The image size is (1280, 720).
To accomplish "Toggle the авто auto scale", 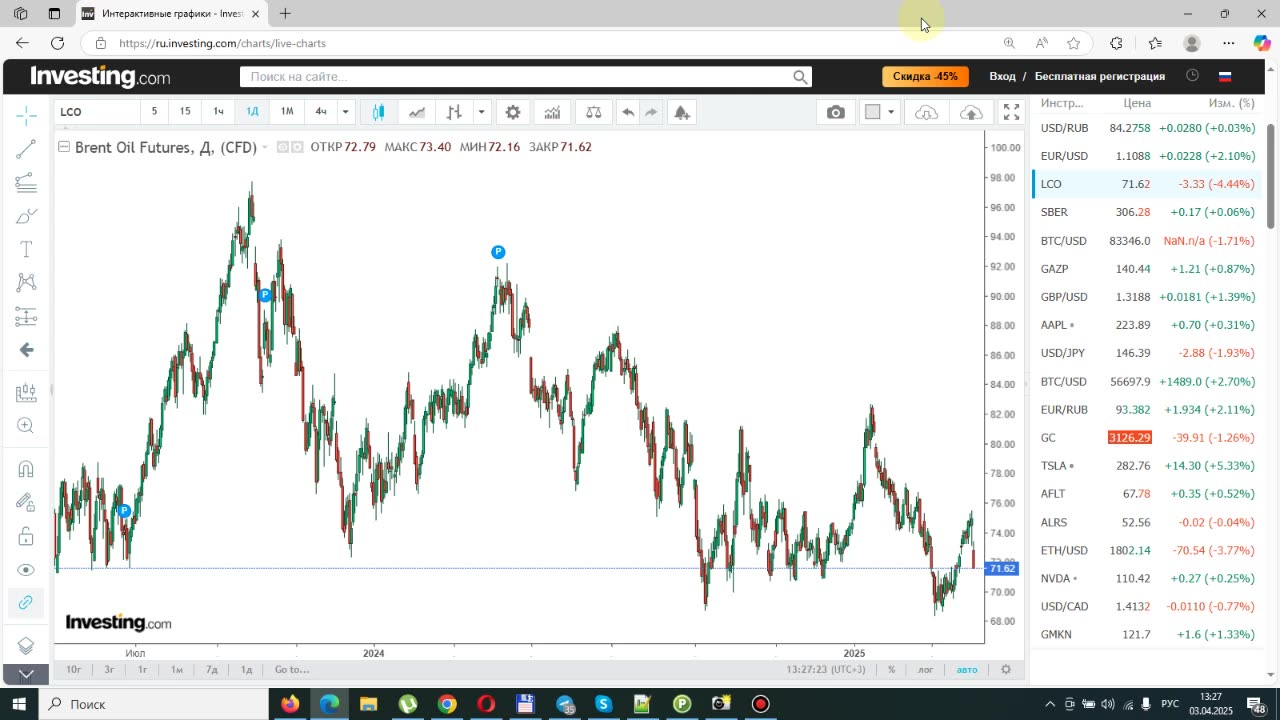I will [x=967, y=670].
